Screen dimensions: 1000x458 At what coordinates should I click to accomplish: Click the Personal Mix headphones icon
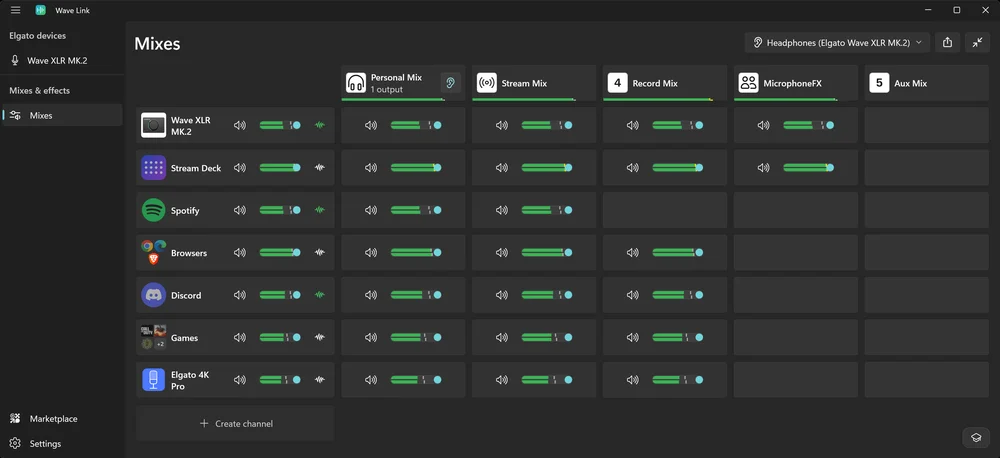click(356, 83)
